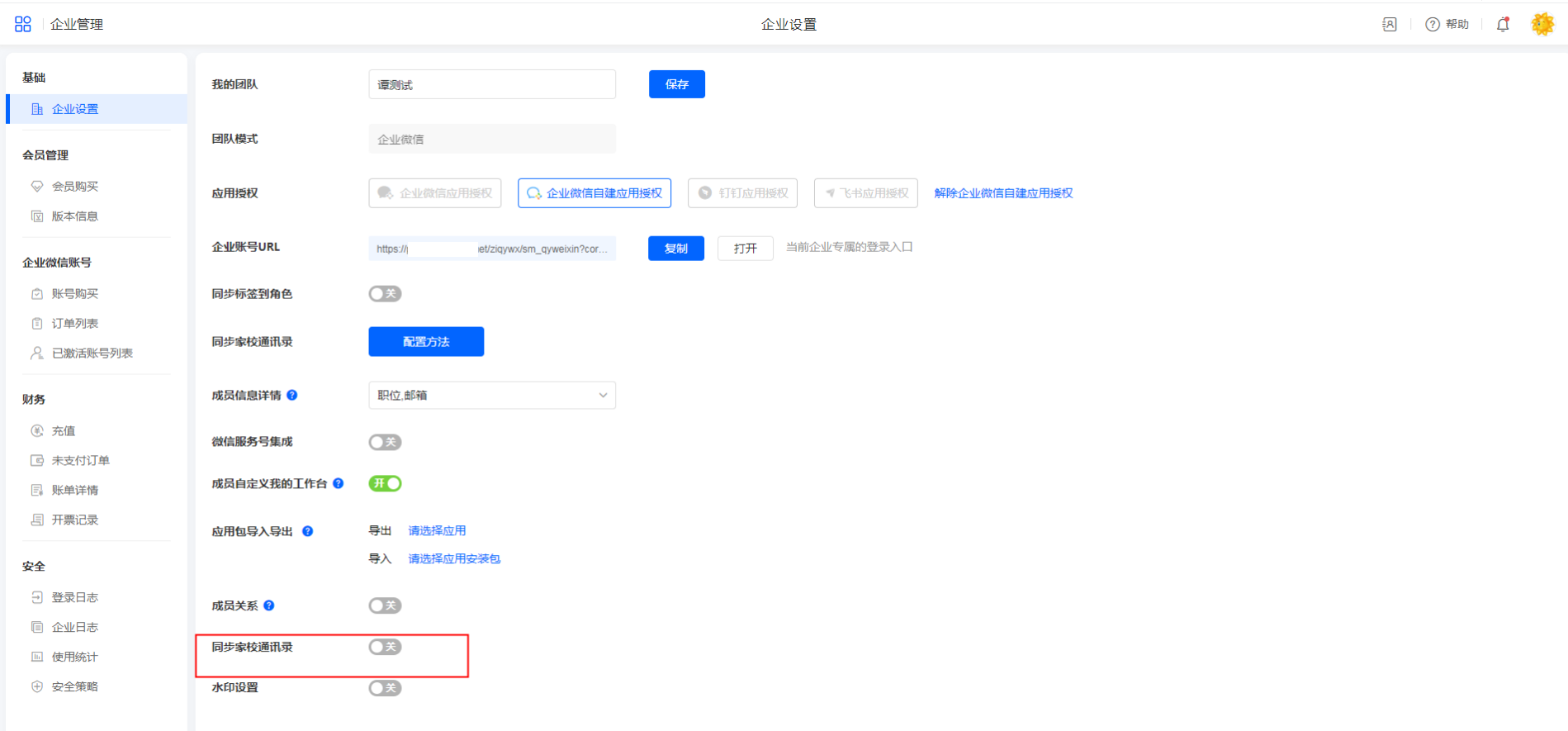Click the 配置方法 button
The width and height of the screenshot is (1568, 731).
click(426, 342)
